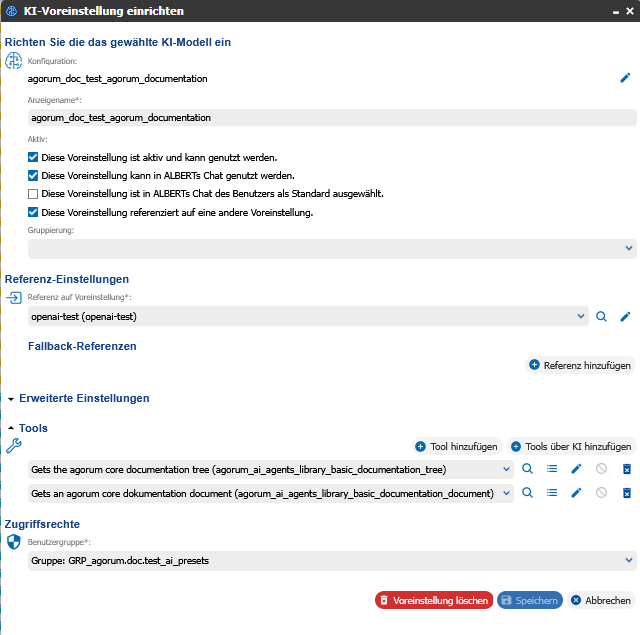The height and width of the screenshot is (635, 640).
Task: Disable the documentation_document tool
Action: click(601, 493)
